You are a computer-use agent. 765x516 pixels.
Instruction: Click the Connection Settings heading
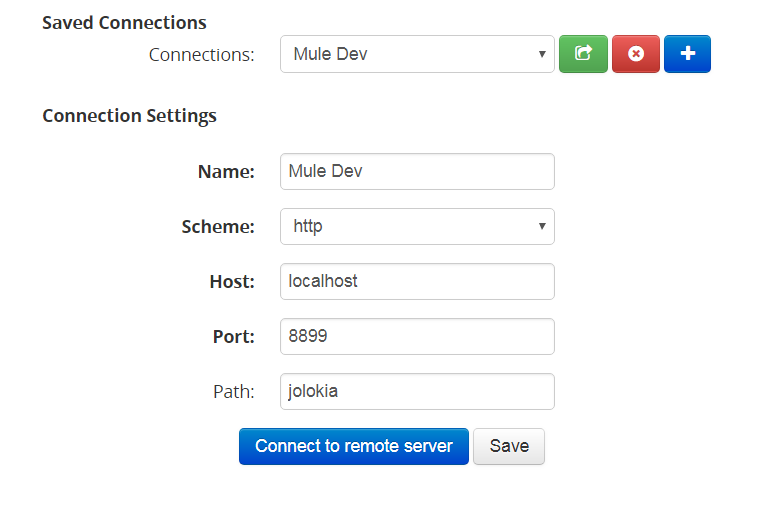[x=129, y=116]
